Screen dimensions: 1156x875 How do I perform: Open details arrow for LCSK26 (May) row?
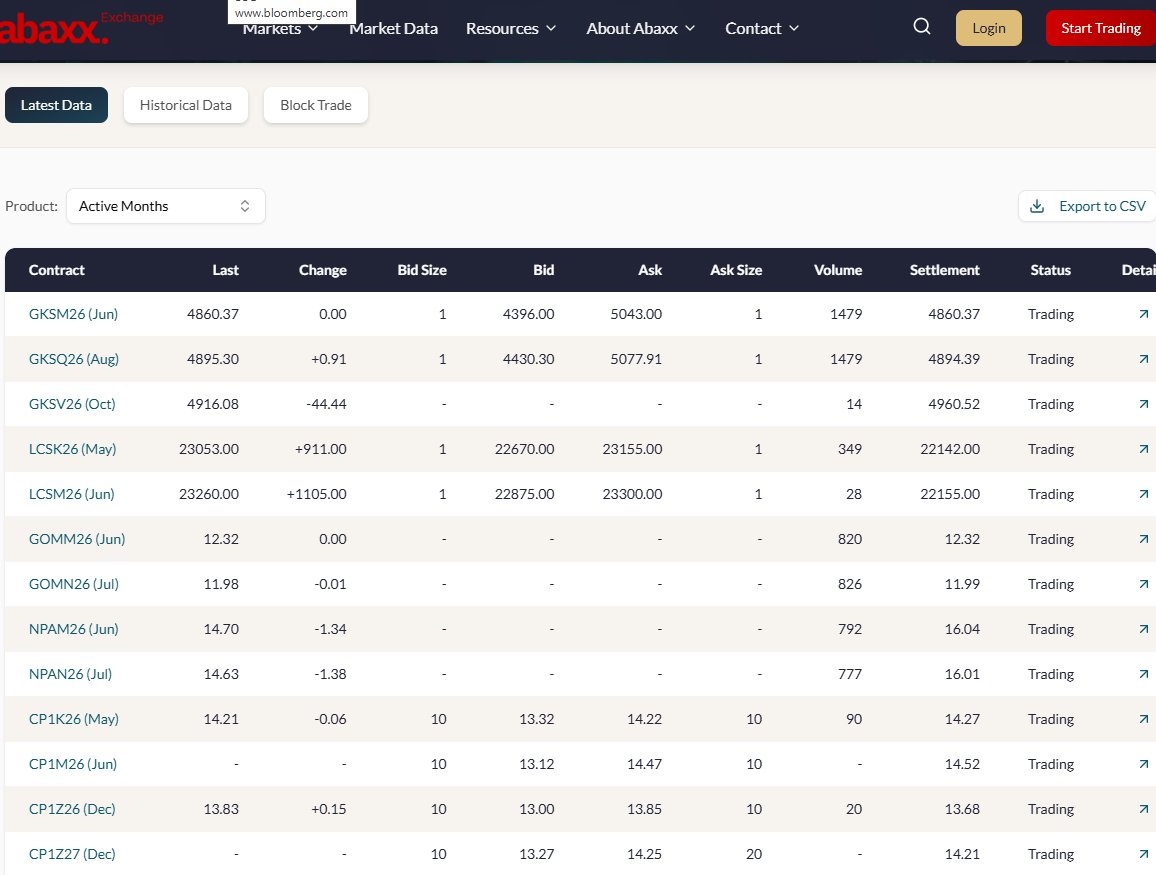point(1142,448)
